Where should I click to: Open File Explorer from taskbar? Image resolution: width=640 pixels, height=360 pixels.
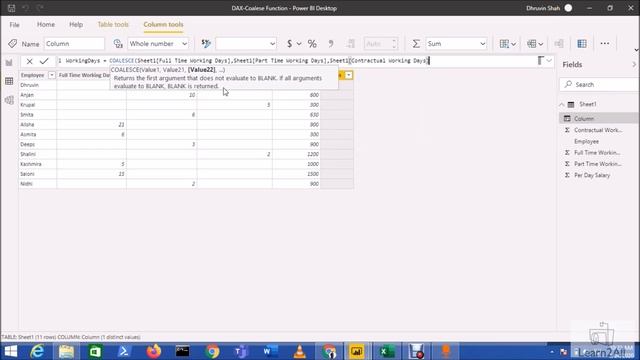66,351
